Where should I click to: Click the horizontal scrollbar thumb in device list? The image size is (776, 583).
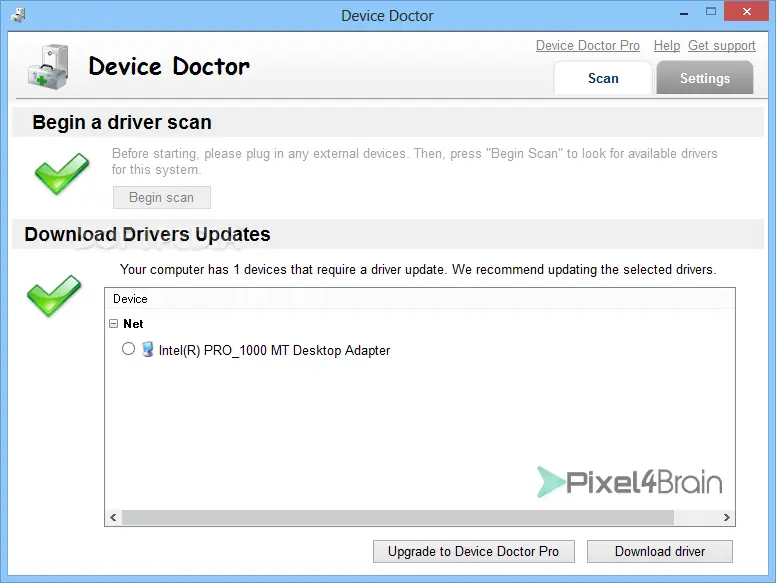[x=398, y=518]
